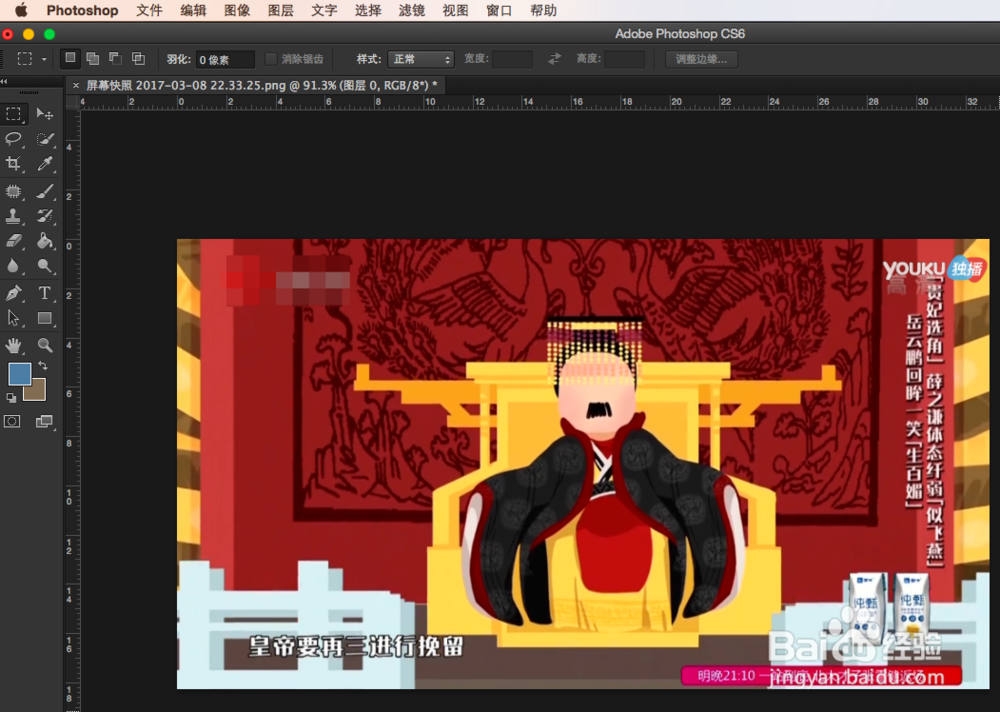This screenshot has width=1000, height=712.
Task: Open the 滤镜 menu
Action: click(x=410, y=11)
